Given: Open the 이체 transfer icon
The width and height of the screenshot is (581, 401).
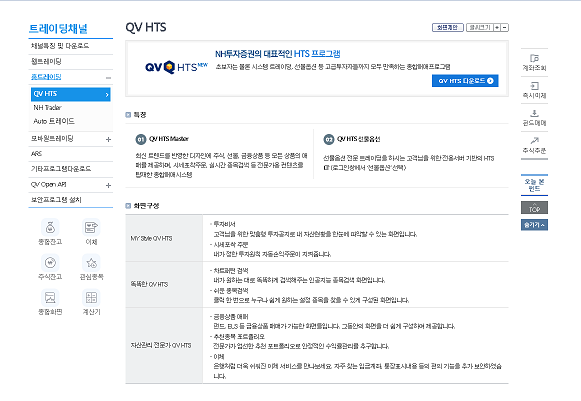Looking at the screenshot, I should pyautogui.click(x=91, y=228).
